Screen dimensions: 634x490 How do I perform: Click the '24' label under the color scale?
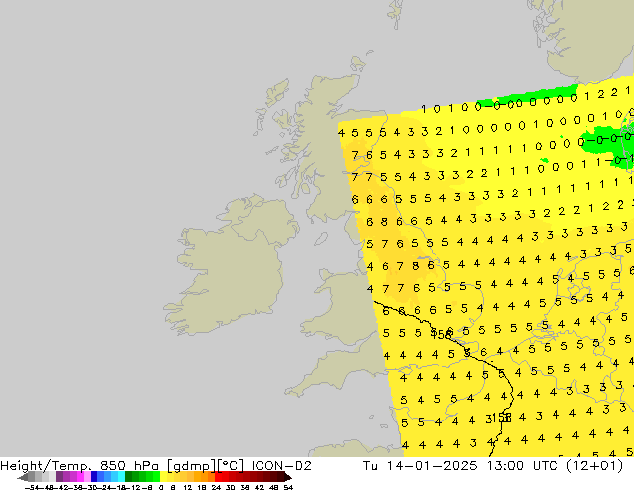[216, 487]
